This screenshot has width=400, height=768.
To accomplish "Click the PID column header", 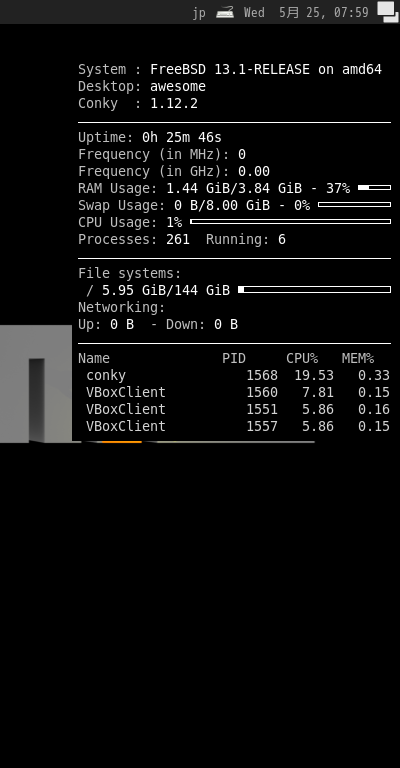I will (234, 359).
